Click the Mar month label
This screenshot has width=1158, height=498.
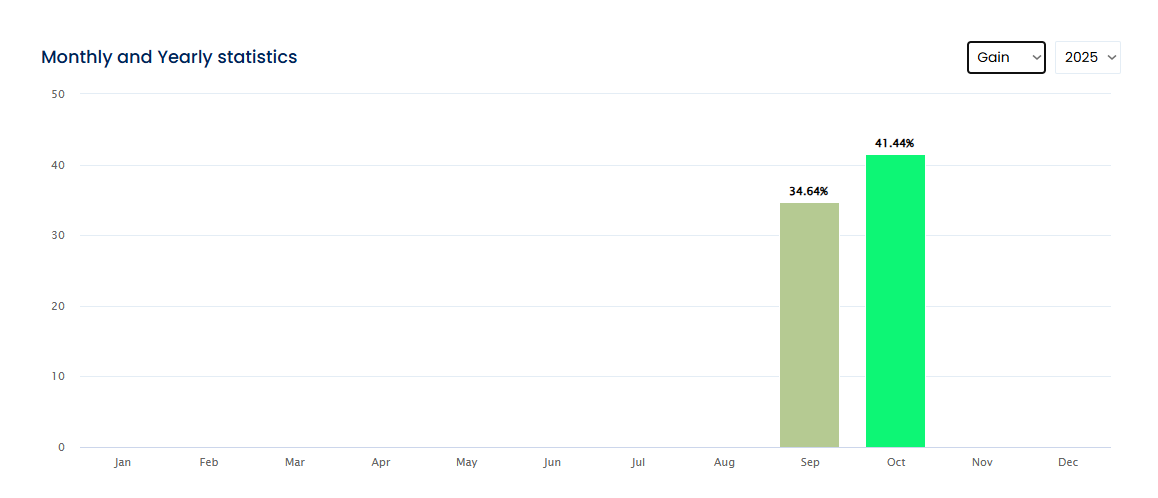pos(295,463)
